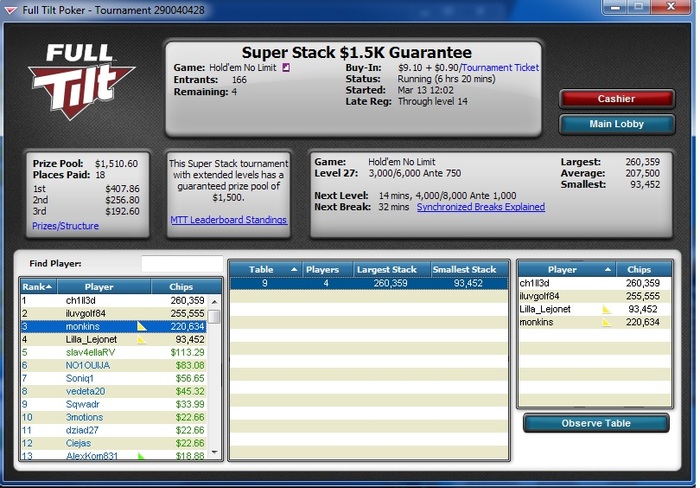Click Level 27 blinds 3,000/6,000 Ante 750
This screenshot has width=700, height=488.
[x=415, y=173]
